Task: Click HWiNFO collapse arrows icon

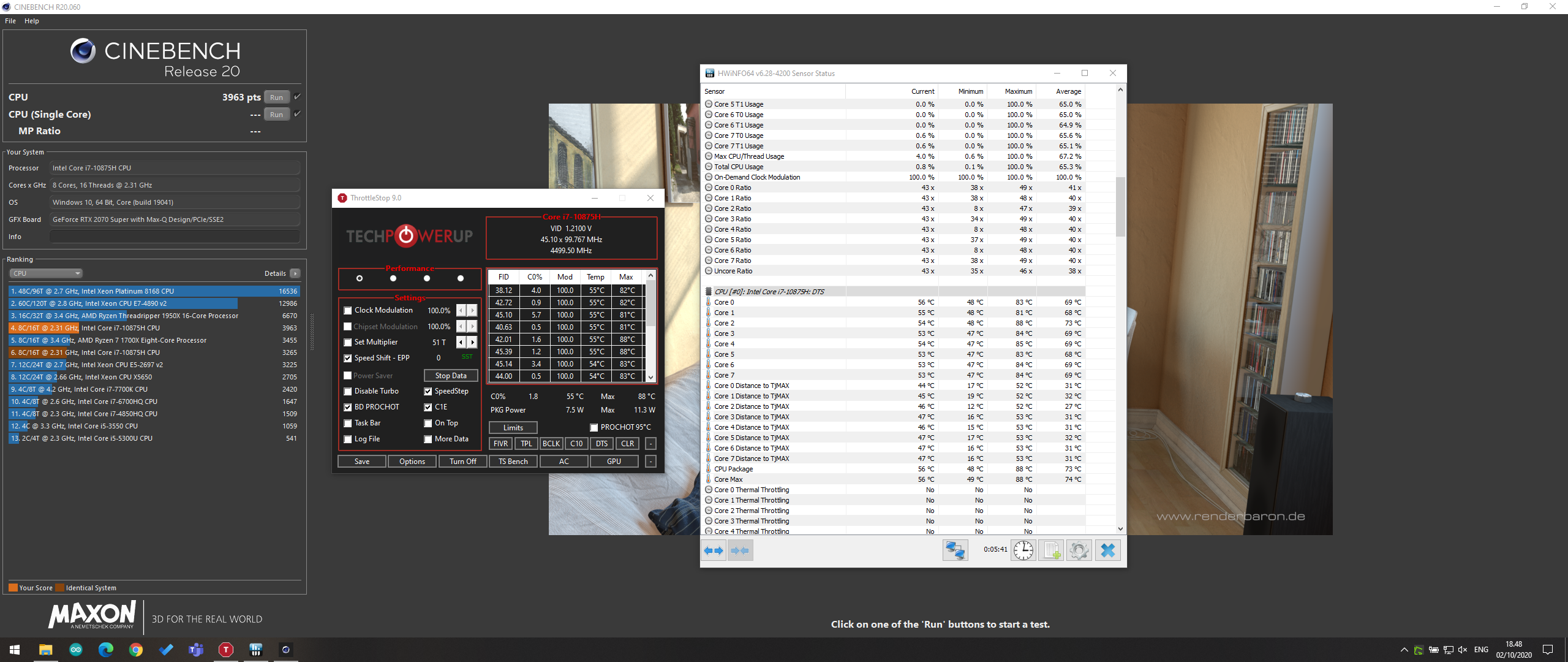Action: coord(740,550)
